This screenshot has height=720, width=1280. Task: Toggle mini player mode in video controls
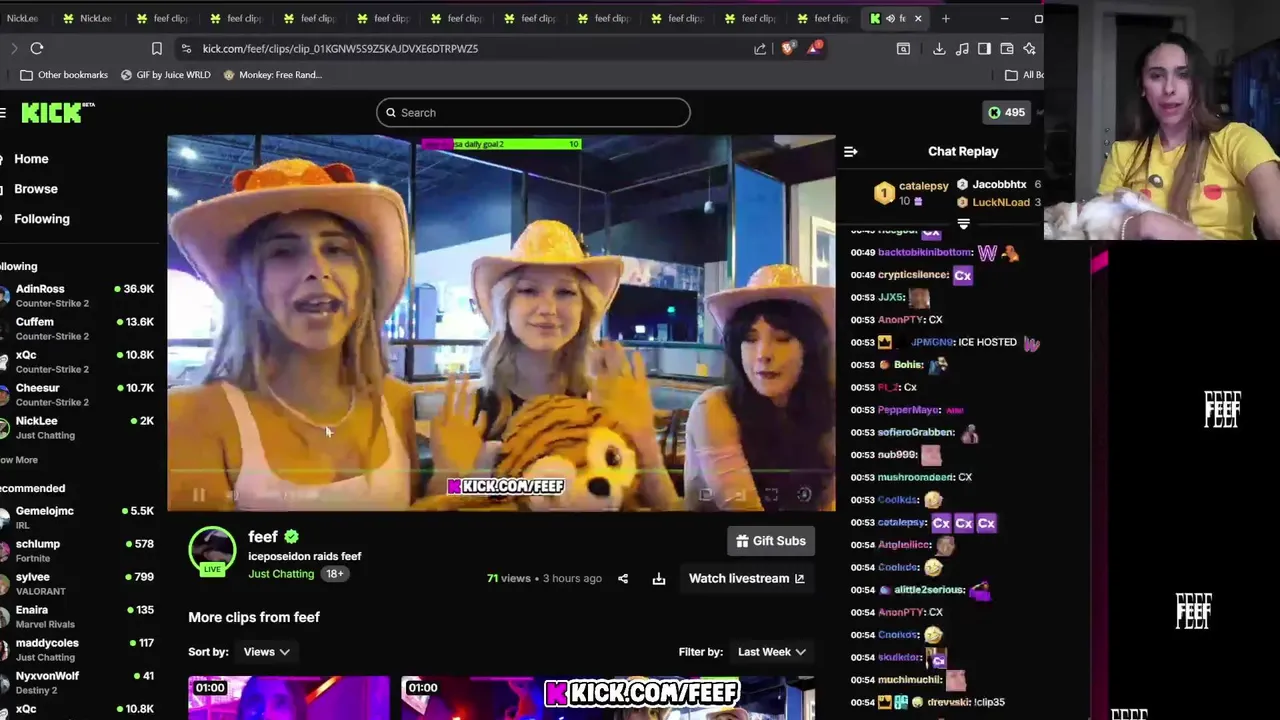click(705, 494)
